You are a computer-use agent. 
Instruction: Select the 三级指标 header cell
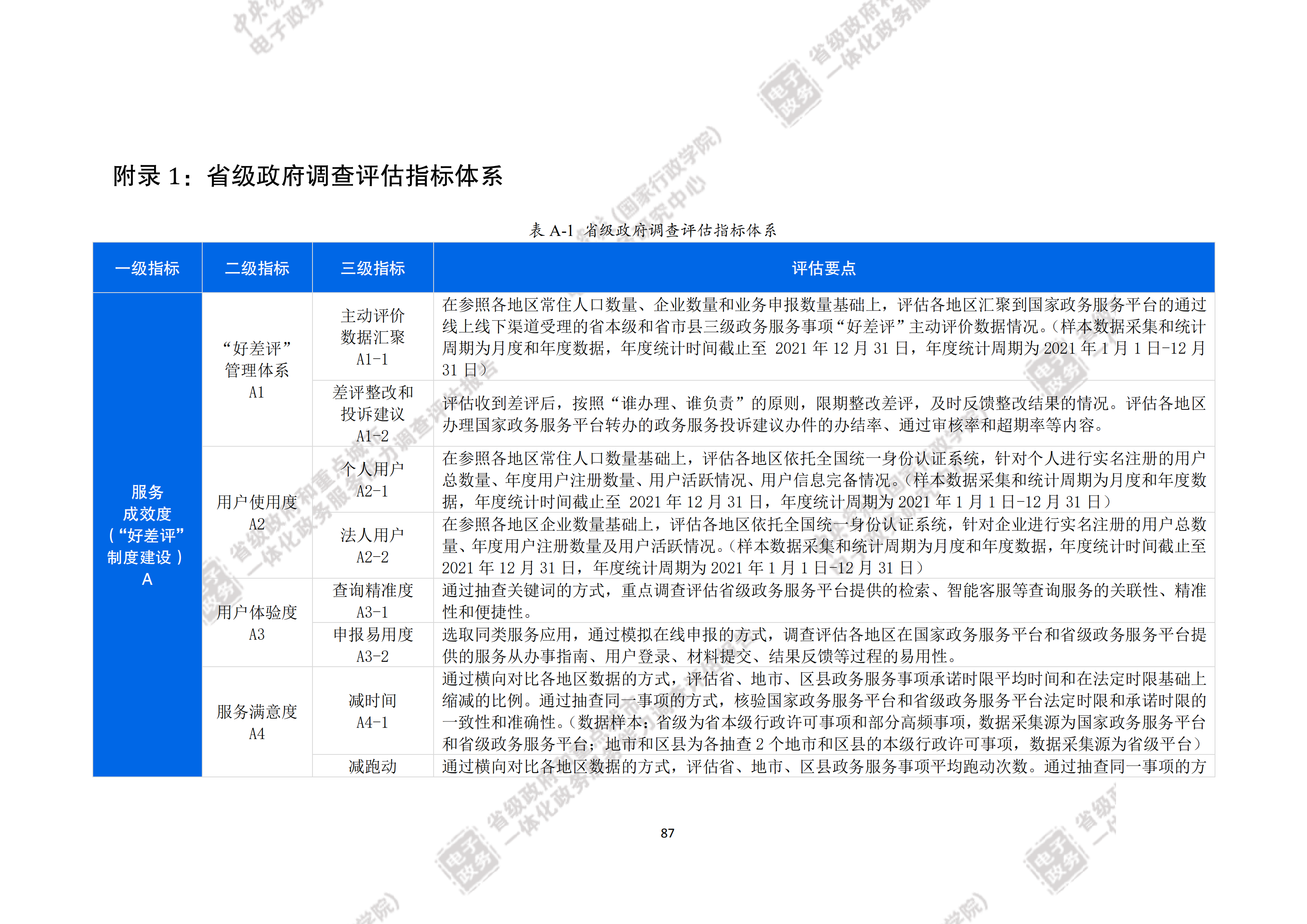372,268
